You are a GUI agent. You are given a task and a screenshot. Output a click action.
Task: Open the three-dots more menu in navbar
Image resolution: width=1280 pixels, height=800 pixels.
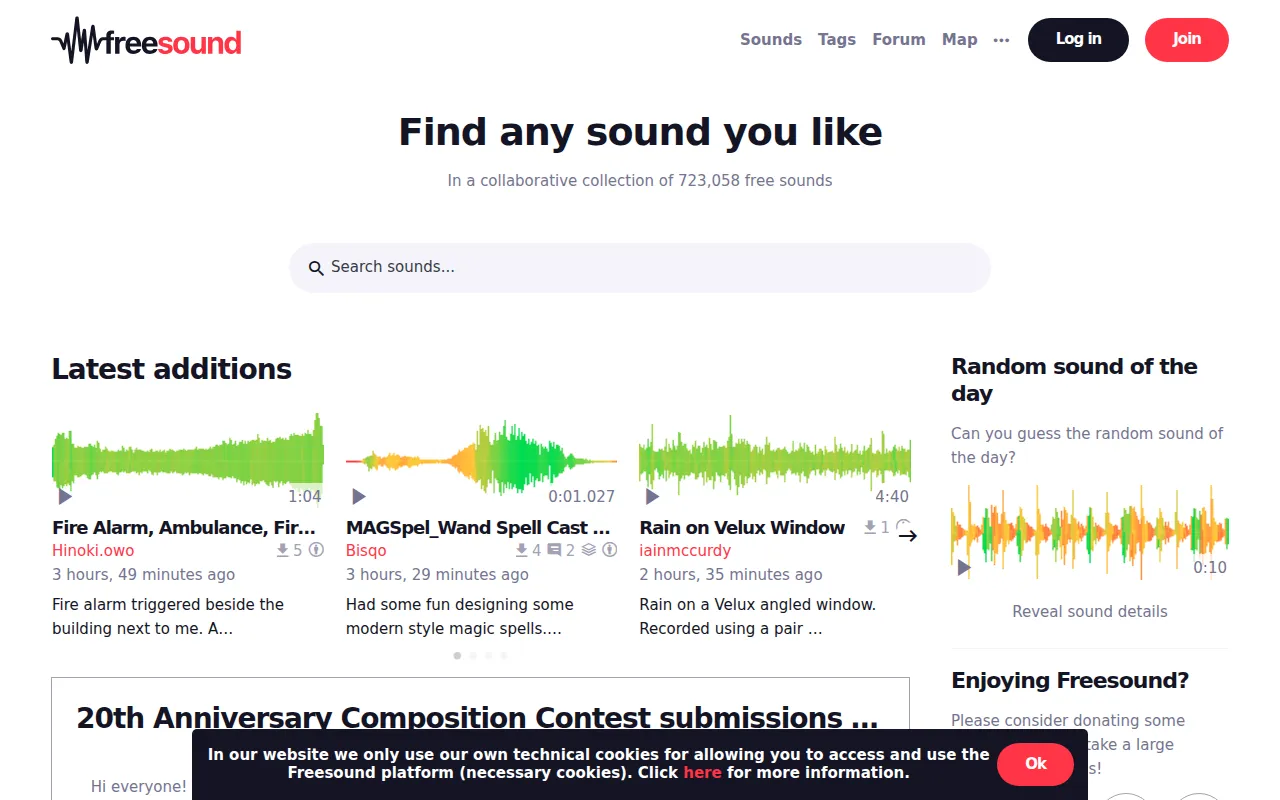[x=1001, y=40]
